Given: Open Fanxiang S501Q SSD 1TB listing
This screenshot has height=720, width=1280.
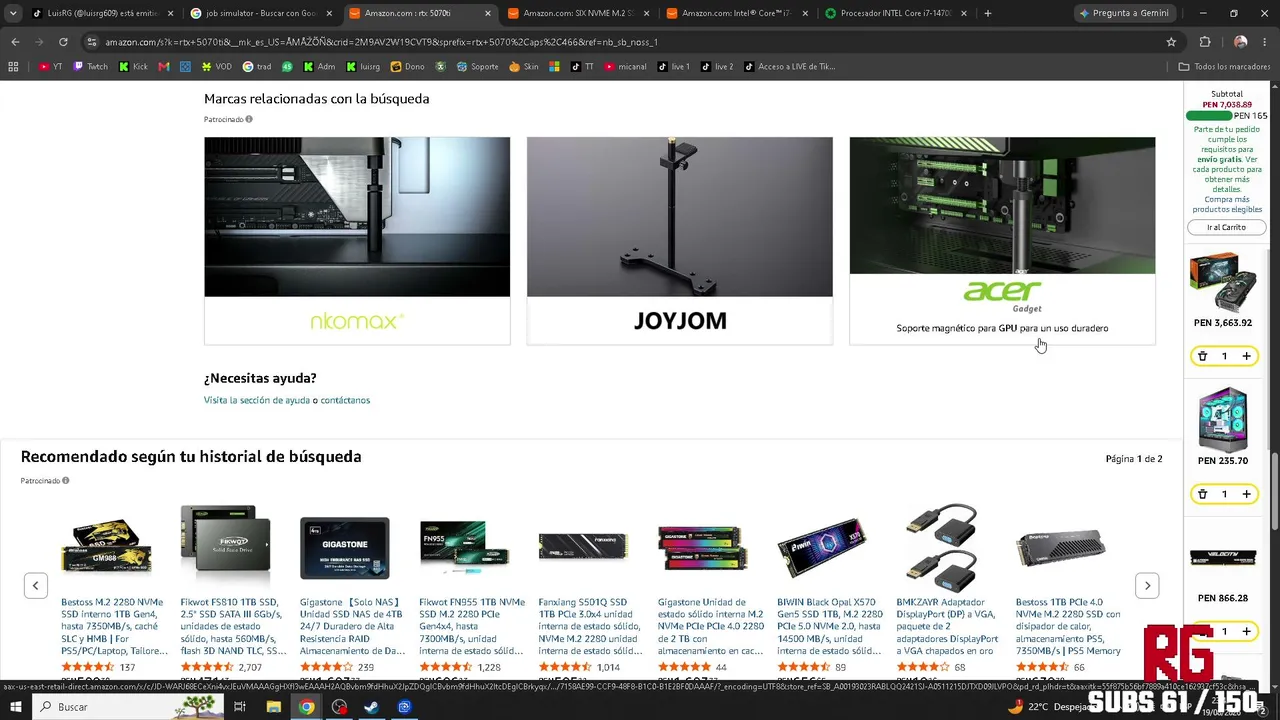Looking at the screenshot, I should (x=590, y=626).
